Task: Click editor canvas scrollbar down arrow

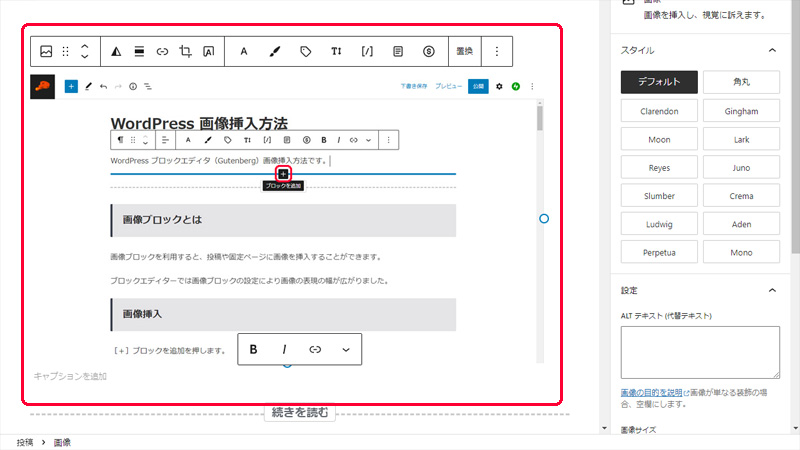Action: click(605, 428)
